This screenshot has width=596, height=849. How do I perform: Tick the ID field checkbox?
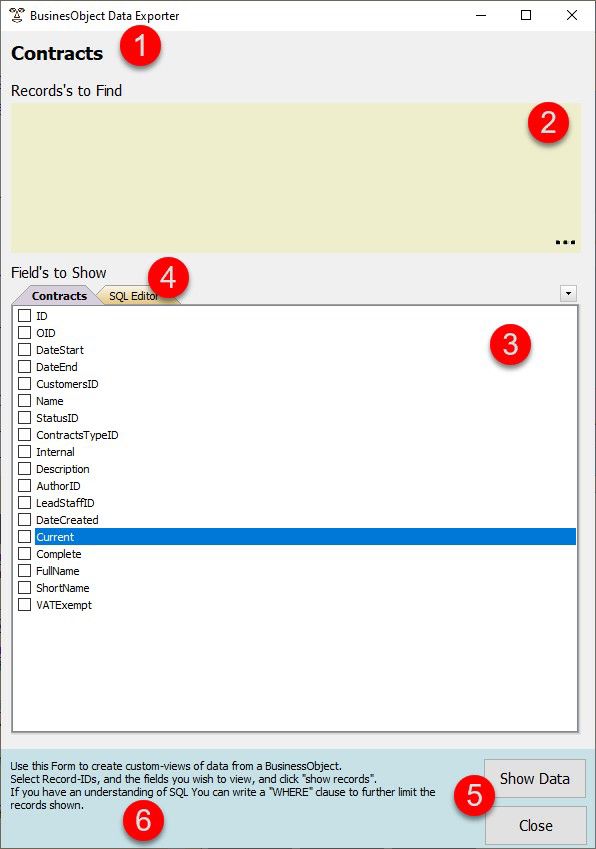24,315
